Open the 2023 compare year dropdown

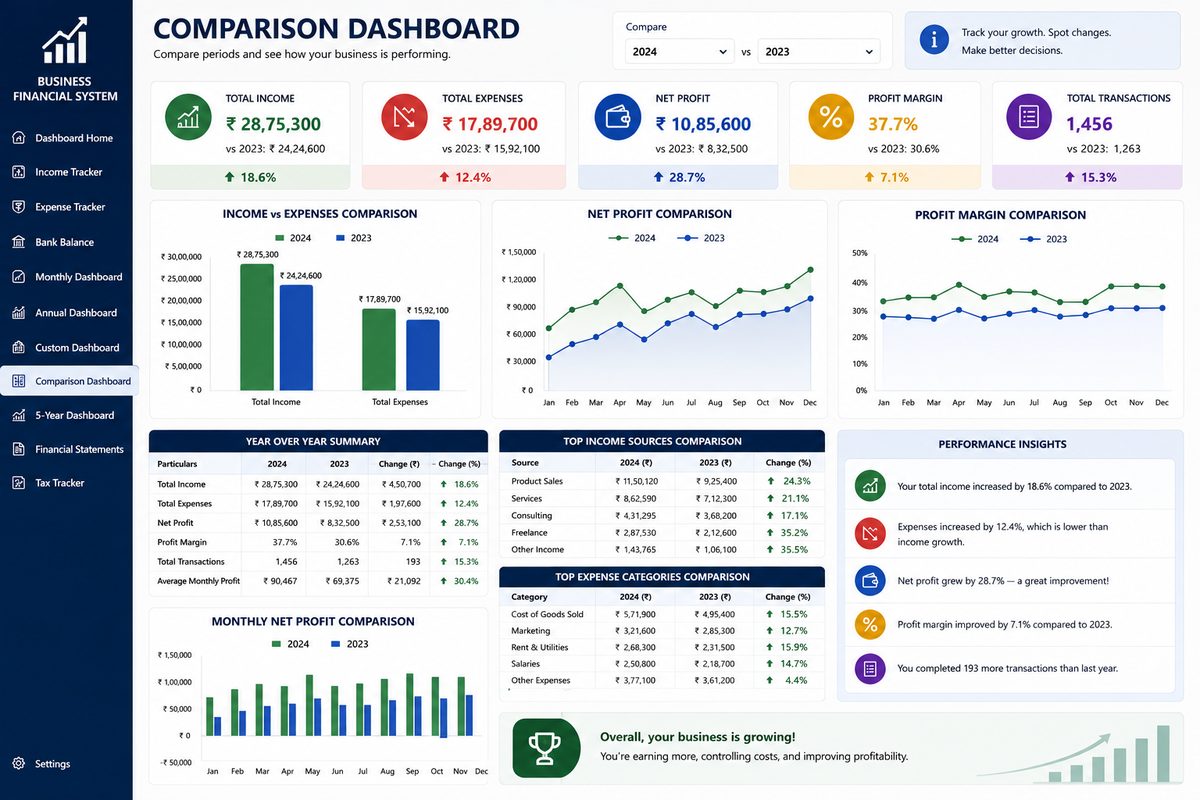pyautogui.click(x=819, y=51)
